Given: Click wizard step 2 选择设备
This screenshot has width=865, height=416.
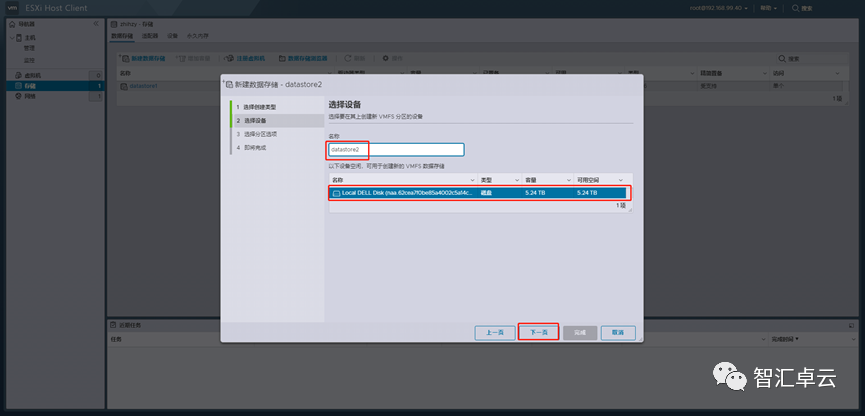Looking at the screenshot, I should (x=278, y=120).
